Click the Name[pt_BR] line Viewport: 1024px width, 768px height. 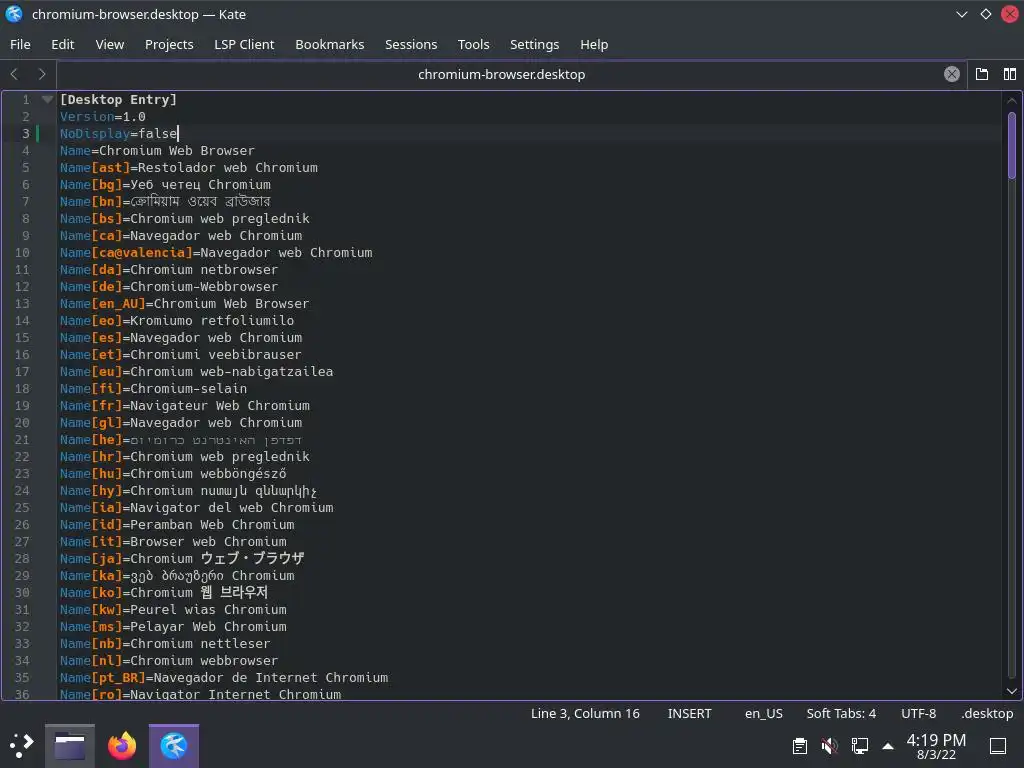(x=224, y=677)
